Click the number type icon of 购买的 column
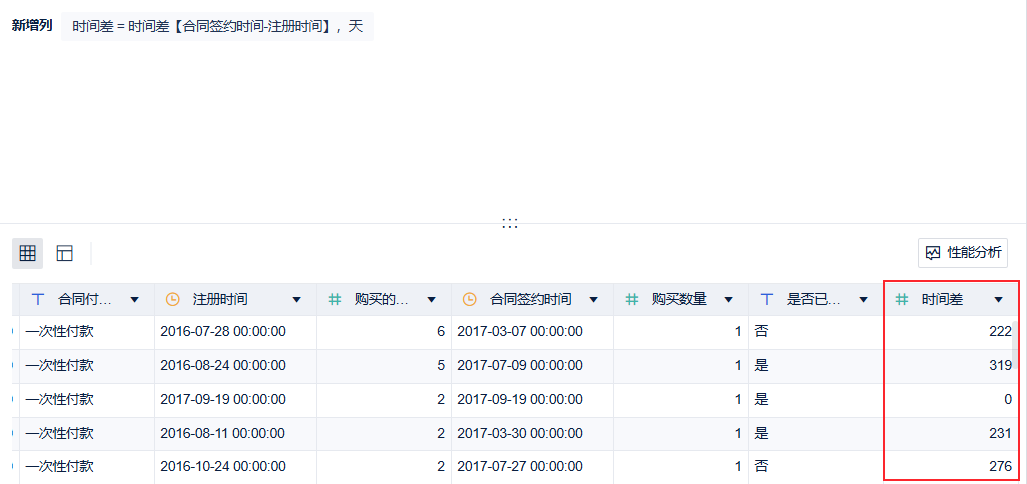1027x484 pixels. 335,299
